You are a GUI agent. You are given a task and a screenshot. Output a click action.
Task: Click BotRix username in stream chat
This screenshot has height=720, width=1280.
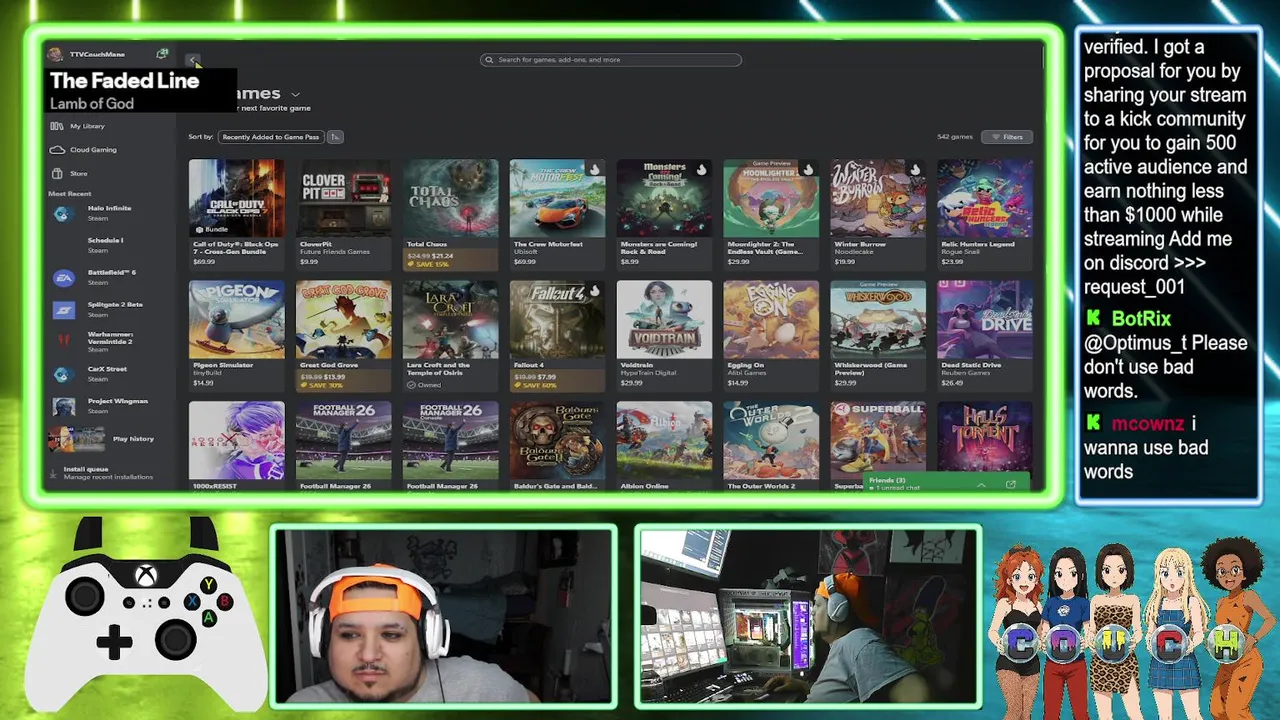point(1141,319)
